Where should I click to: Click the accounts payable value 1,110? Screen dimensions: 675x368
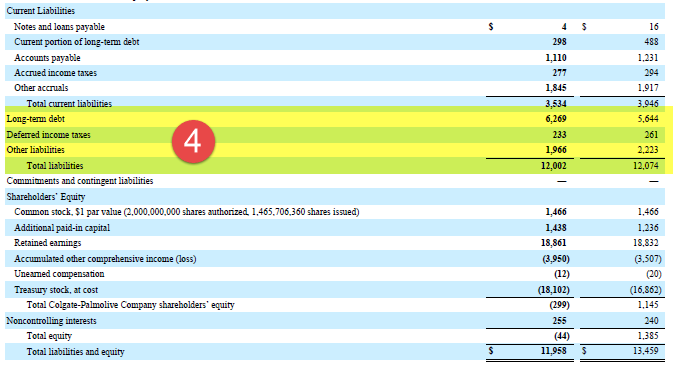point(556,58)
